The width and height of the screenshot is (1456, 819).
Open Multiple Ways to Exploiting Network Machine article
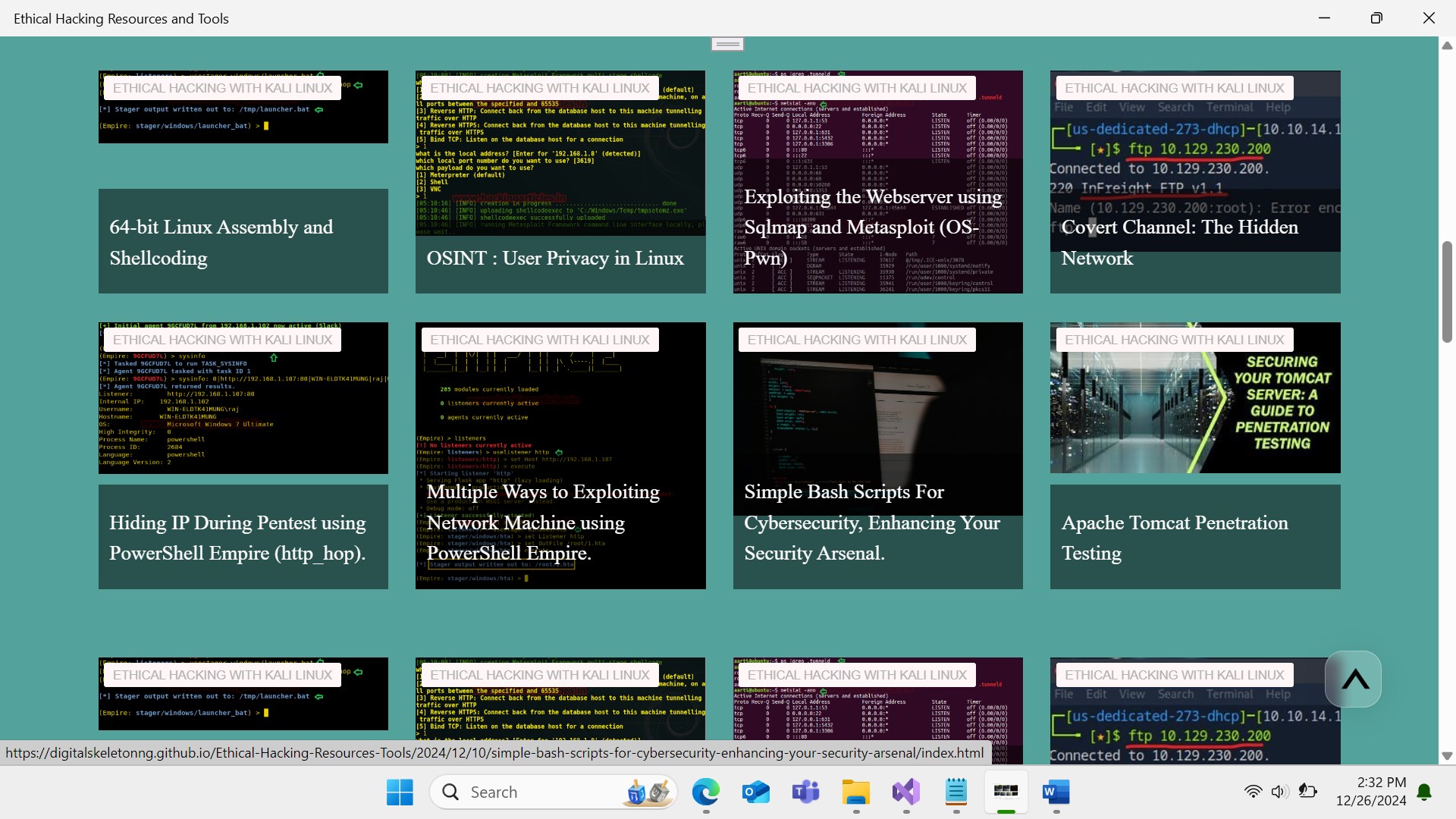pyautogui.click(x=543, y=522)
